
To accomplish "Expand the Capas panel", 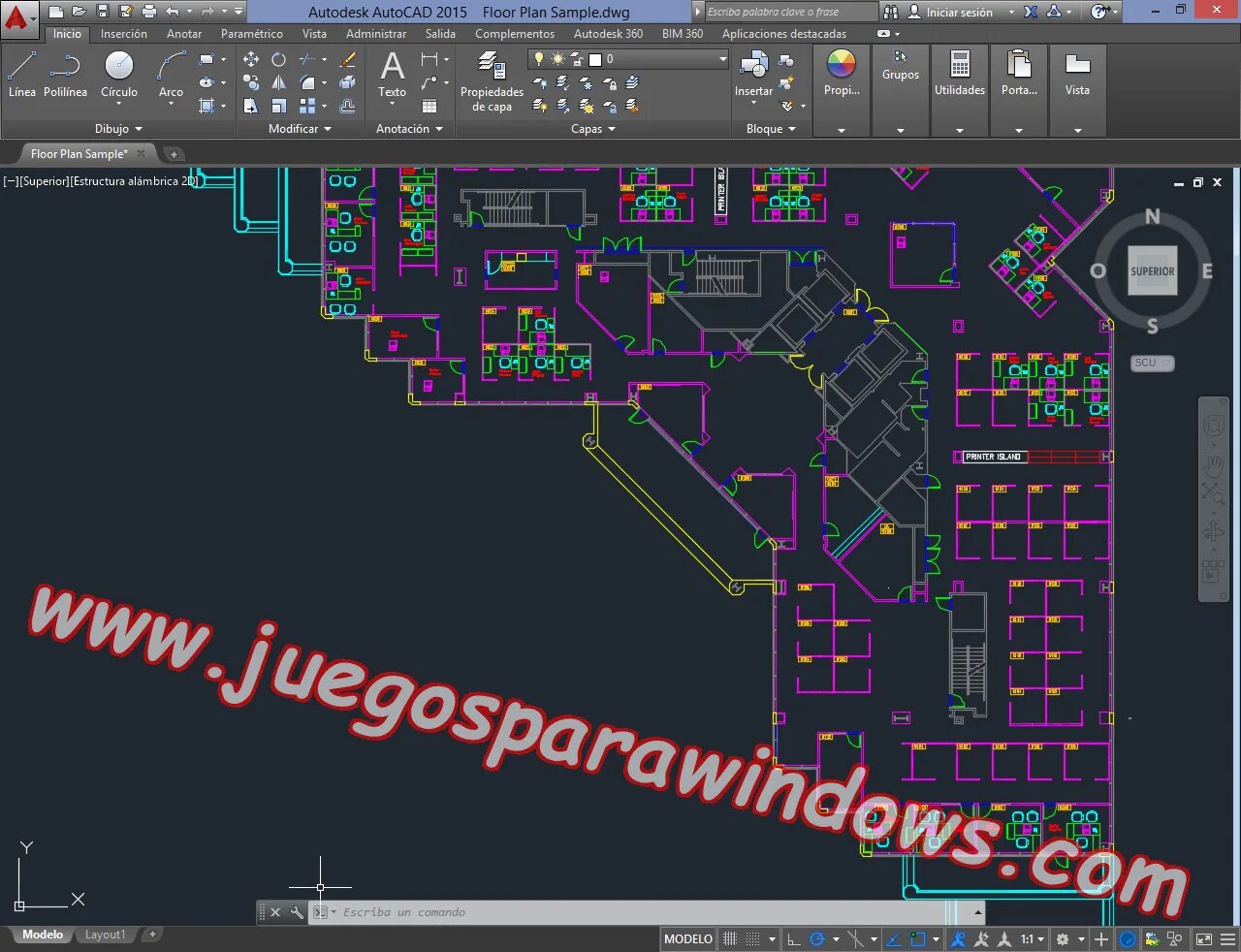I will point(592,129).
